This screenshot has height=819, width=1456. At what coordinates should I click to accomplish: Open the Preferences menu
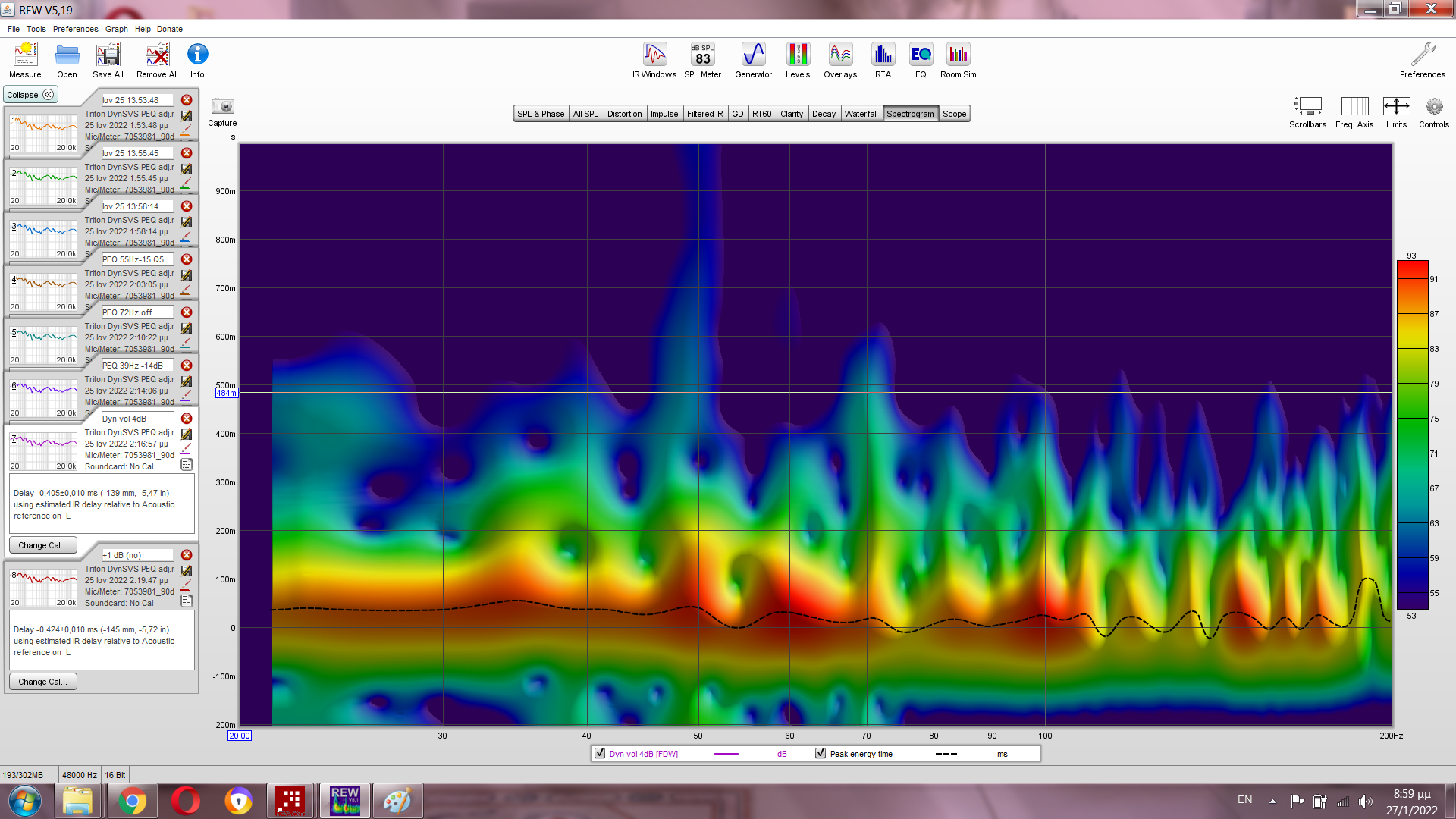click(75, 29)
